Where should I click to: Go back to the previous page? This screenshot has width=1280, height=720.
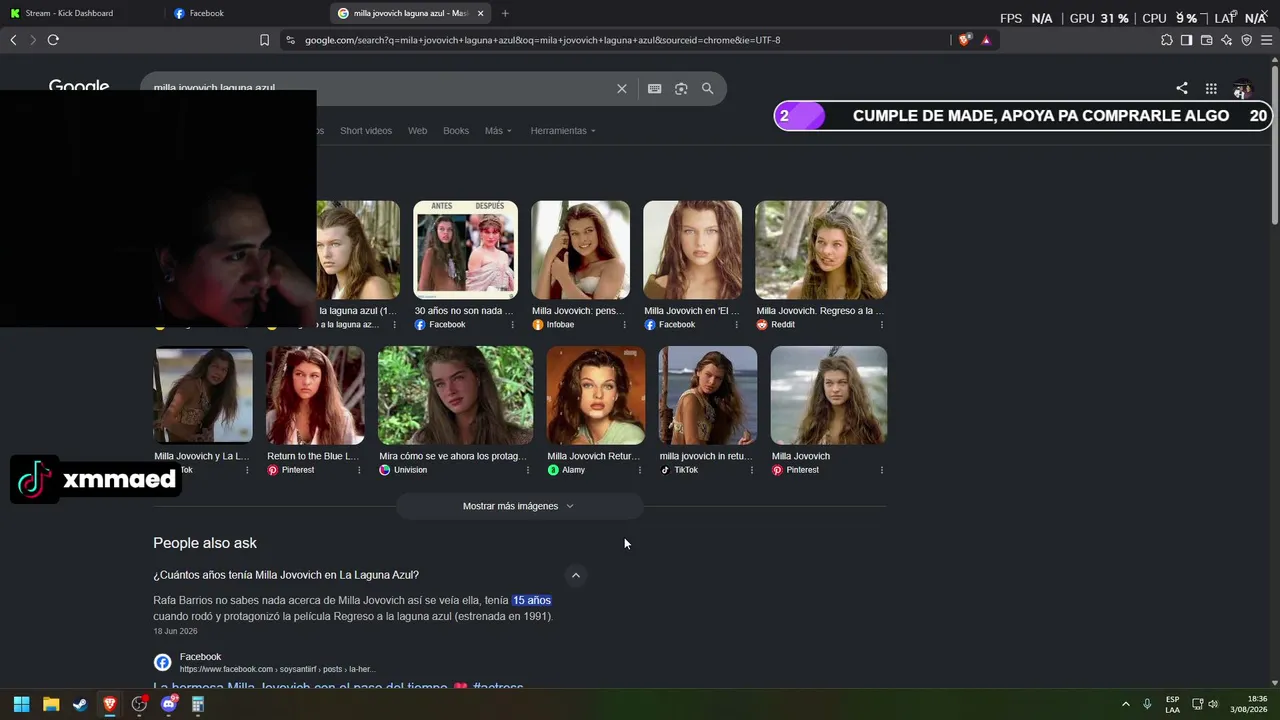(13, 40)
